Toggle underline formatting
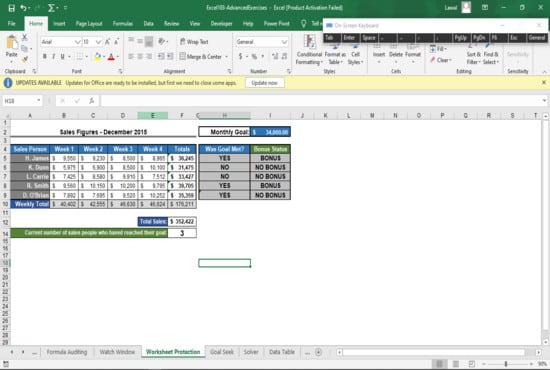 click(x=62, y=56)
